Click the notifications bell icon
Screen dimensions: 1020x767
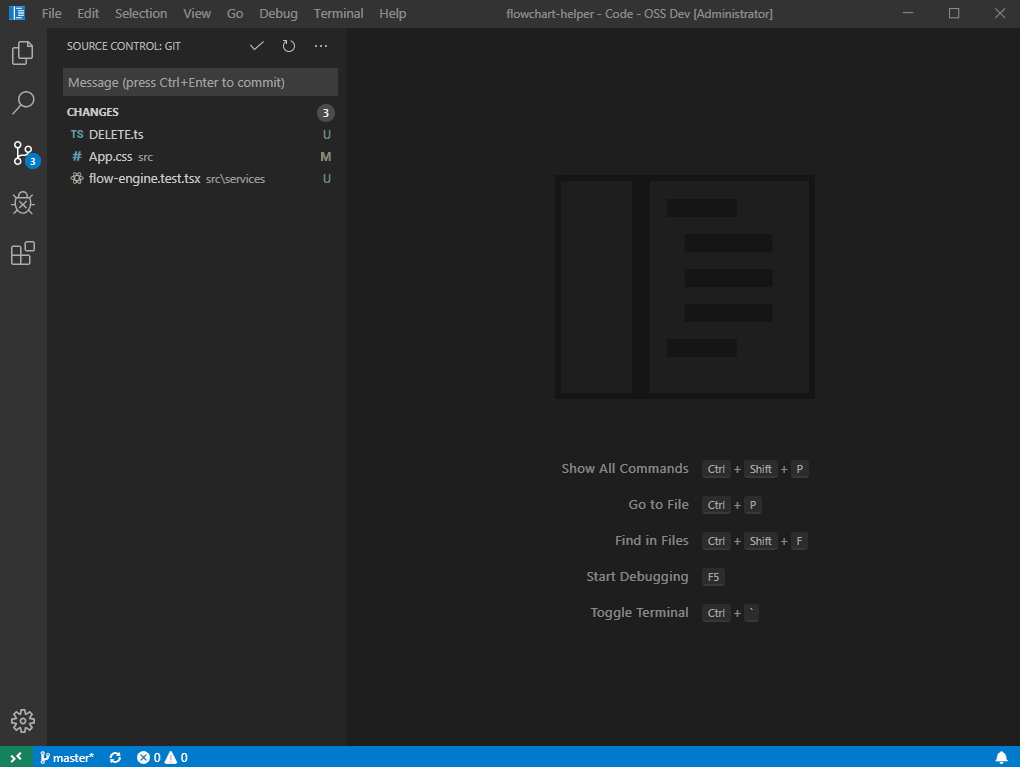coord(1001,757)
